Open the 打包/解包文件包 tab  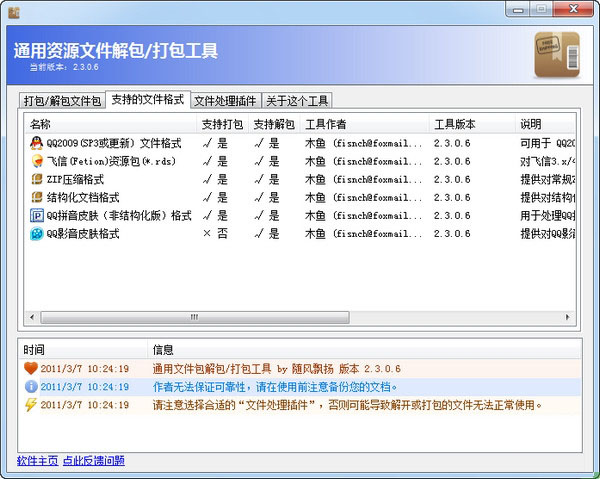pyautogui.click(x=62, y=101)
